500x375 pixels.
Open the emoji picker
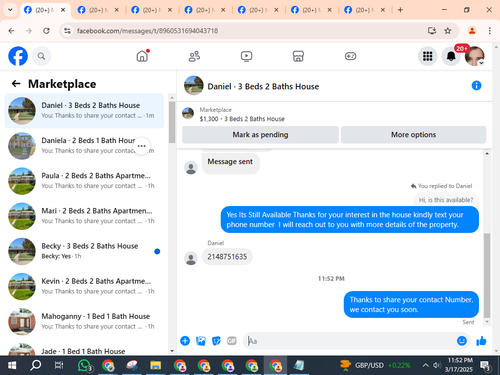click(462, 341)
